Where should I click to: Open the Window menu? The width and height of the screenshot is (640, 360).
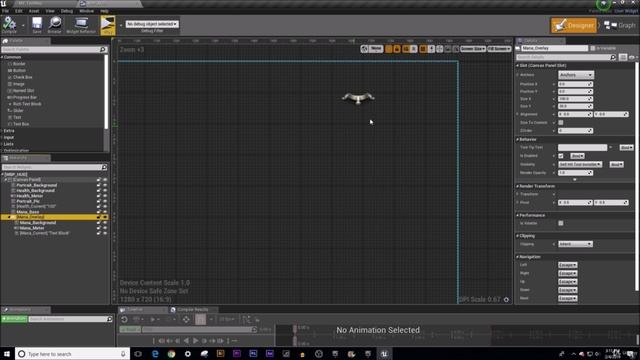(x=86, y=11)
